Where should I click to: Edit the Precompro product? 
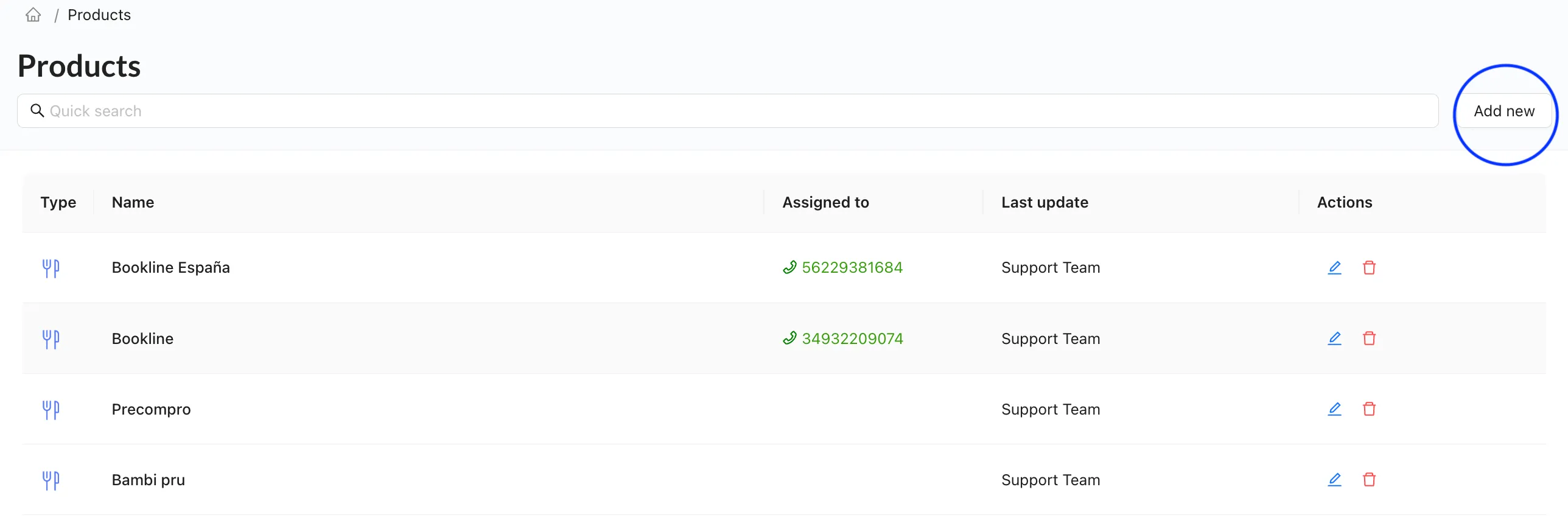pos(1334,409)
